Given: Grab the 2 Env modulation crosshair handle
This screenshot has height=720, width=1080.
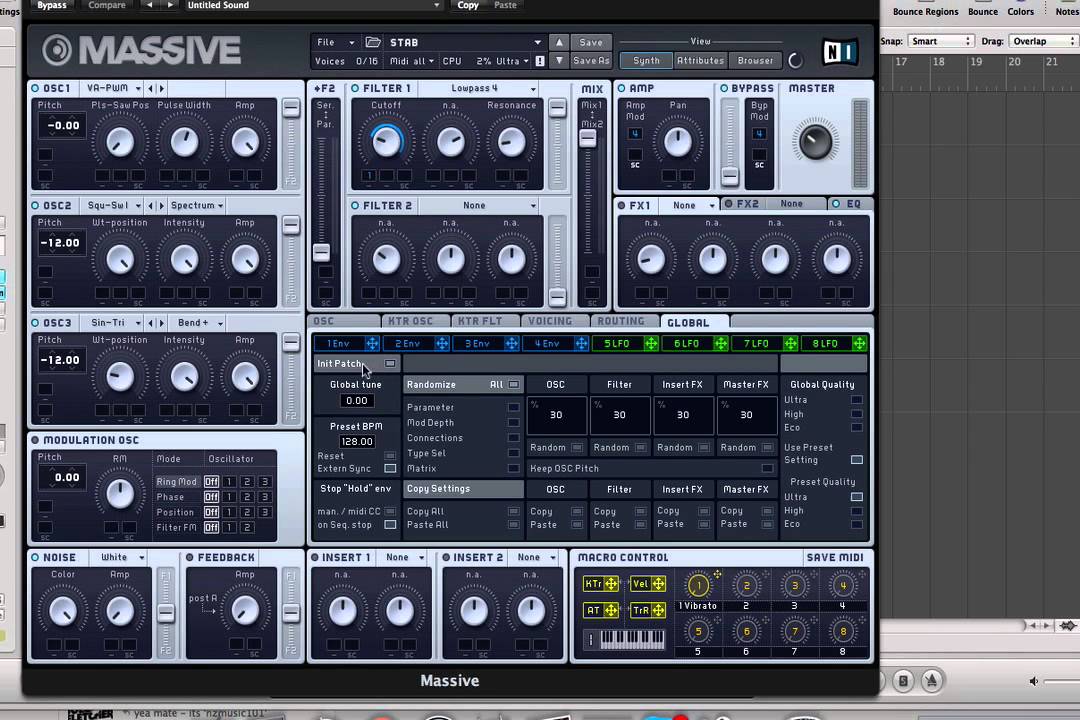Looking at the screenshot, I should point(442,343).
